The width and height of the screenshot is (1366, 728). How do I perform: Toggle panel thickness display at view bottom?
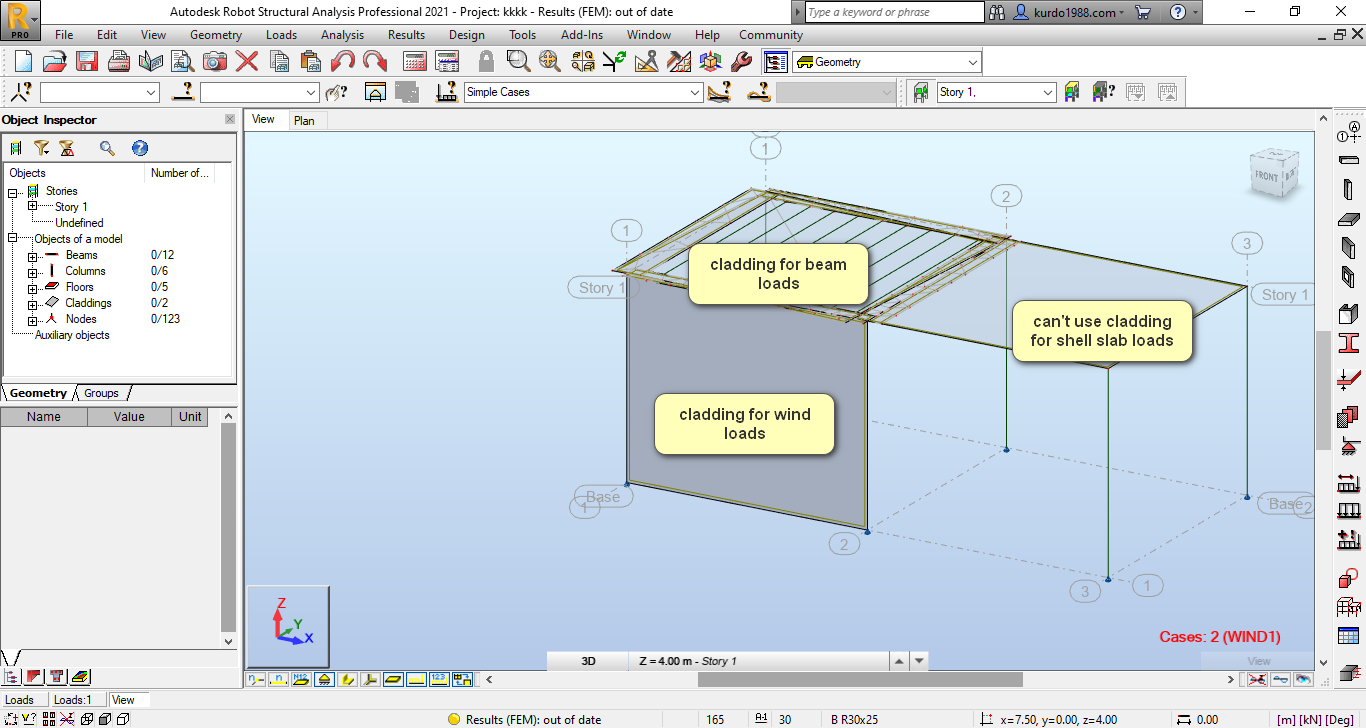coord(393,680)
